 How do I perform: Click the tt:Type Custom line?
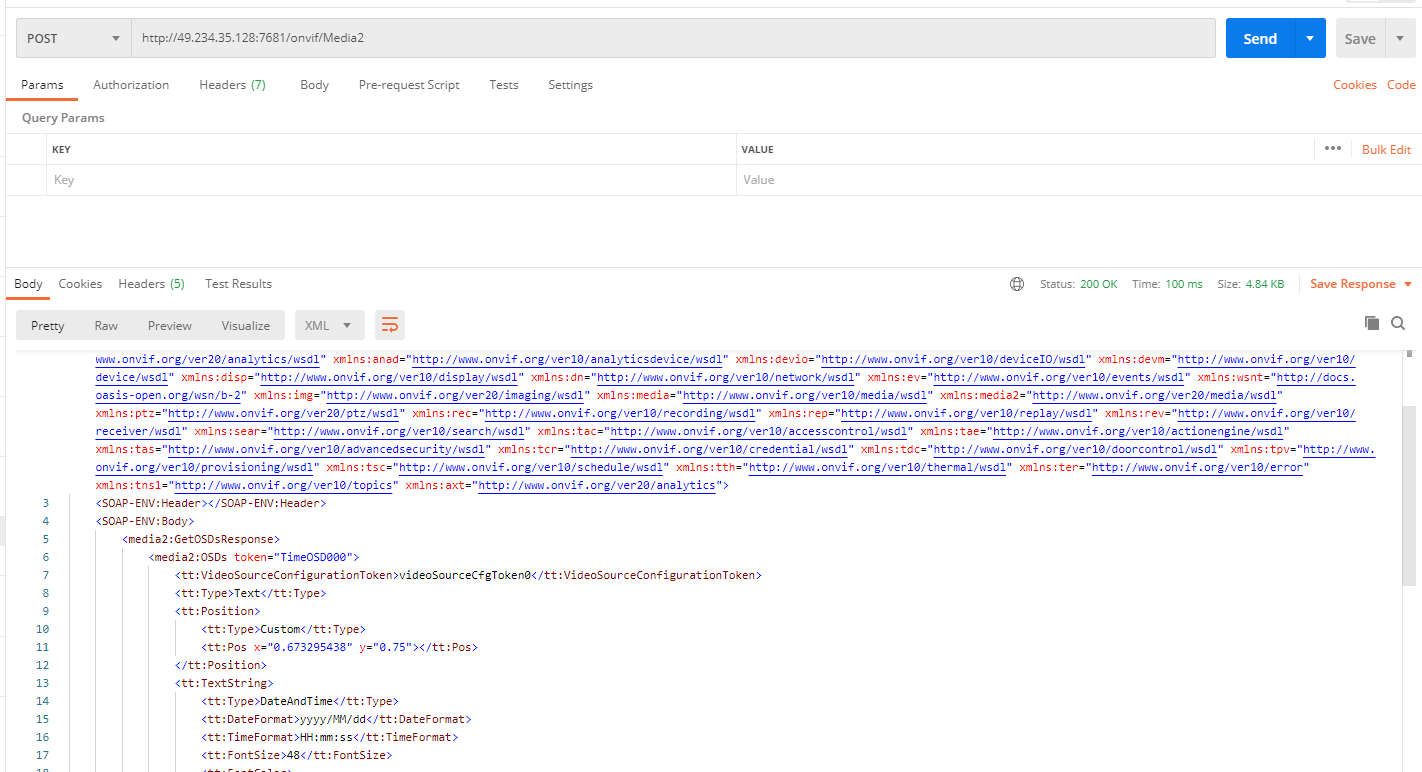[283, 629]
